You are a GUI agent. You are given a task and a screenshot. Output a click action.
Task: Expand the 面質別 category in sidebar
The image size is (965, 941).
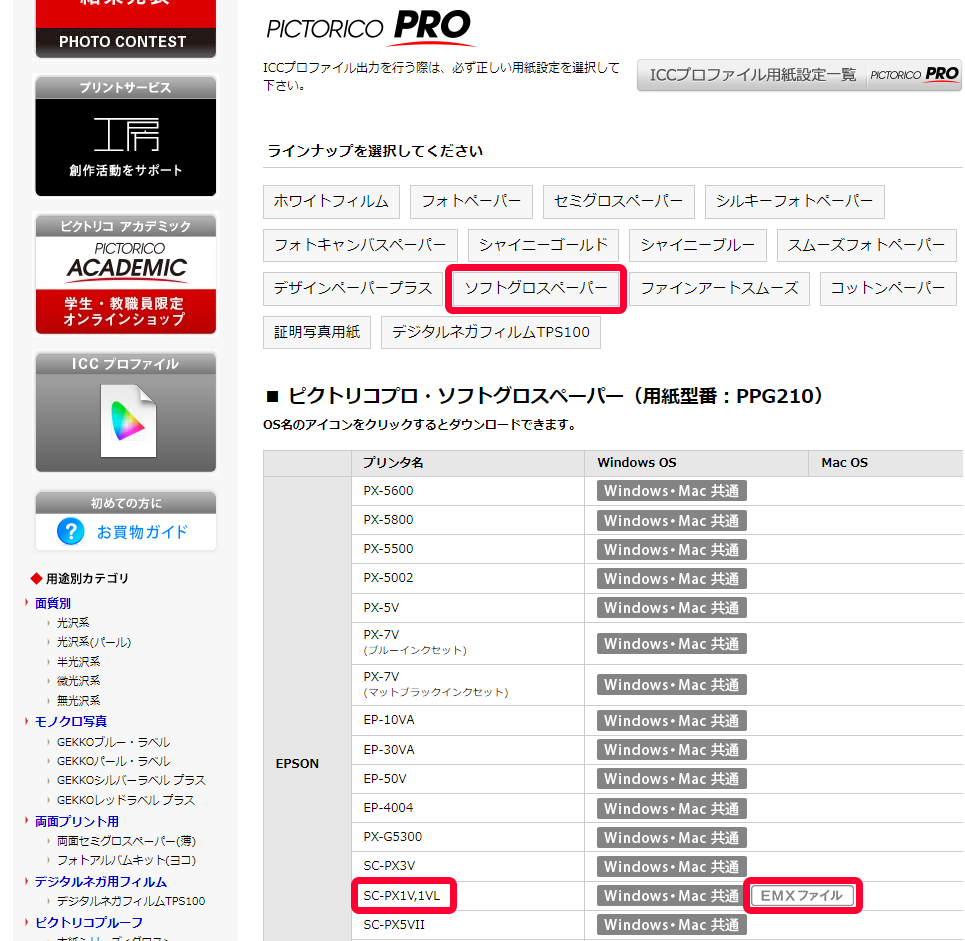tap(53, 603)
